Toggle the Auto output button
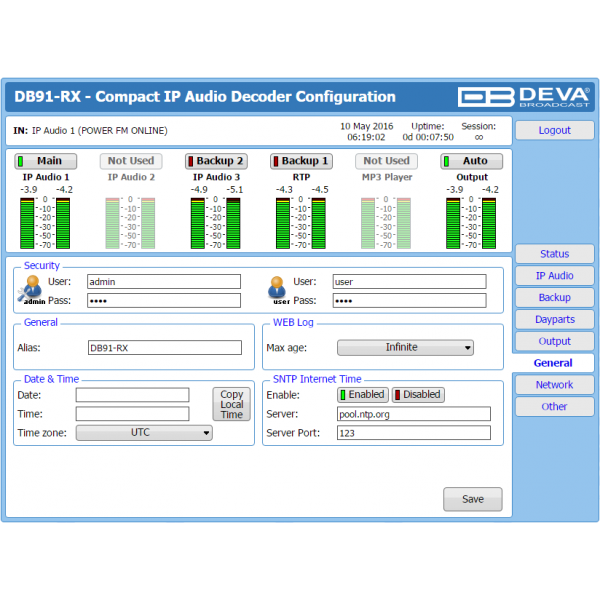Viewport: 600px width, 600px height. click(471, 161)
